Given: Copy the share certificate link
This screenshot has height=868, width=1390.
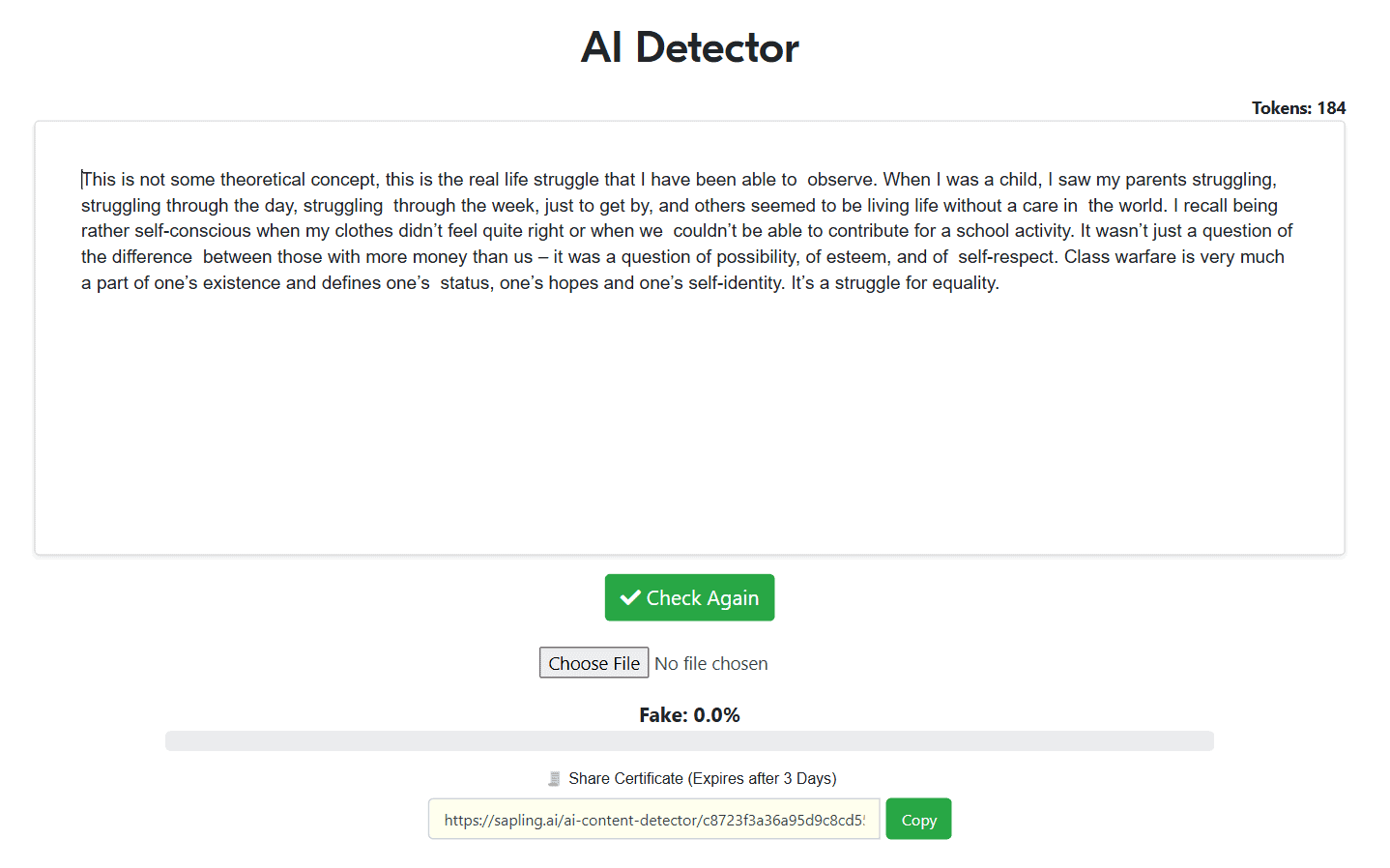Looking at the screenshot, I should 917,820.
